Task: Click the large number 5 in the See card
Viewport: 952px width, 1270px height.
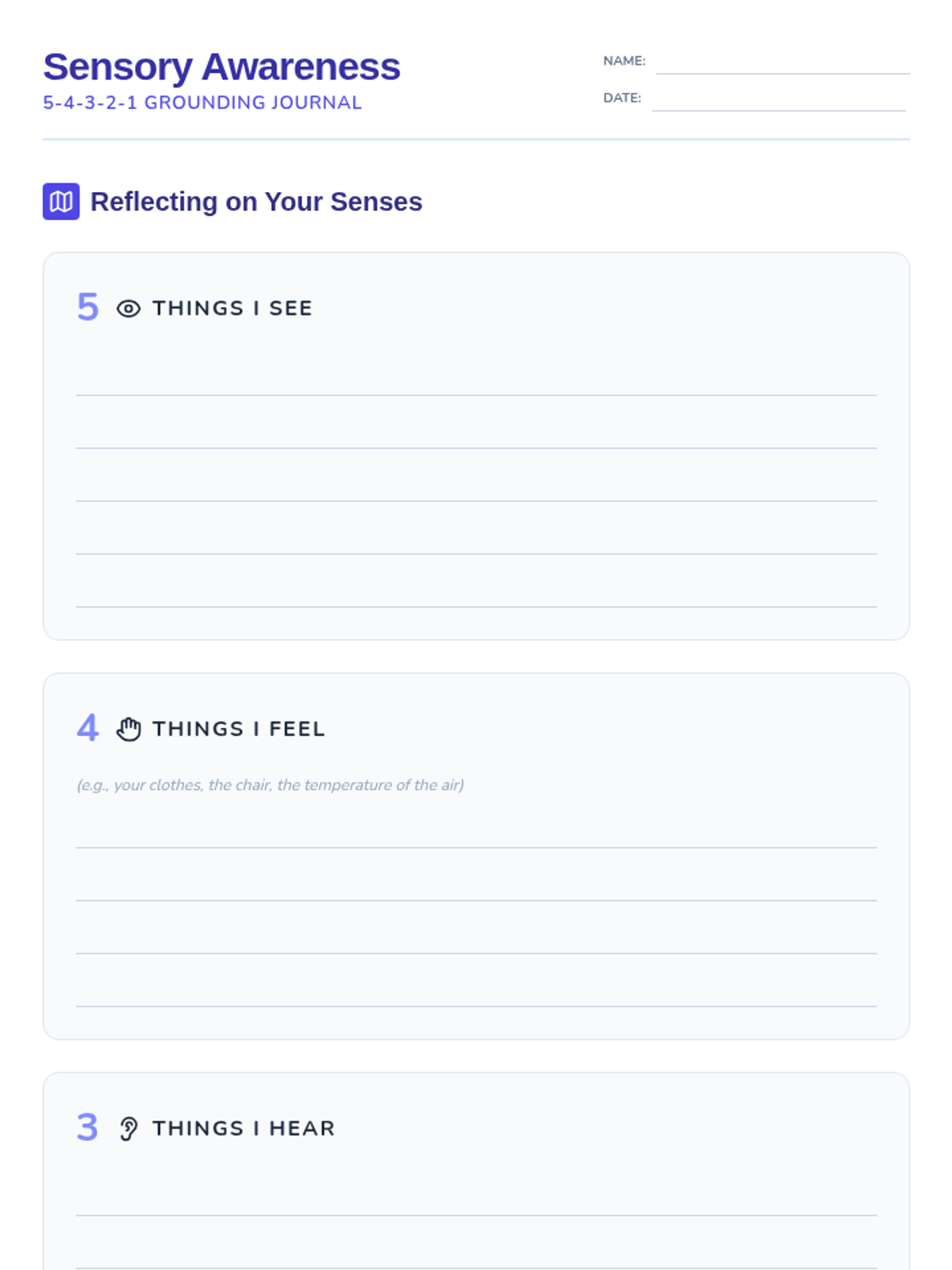Action: 87,307
